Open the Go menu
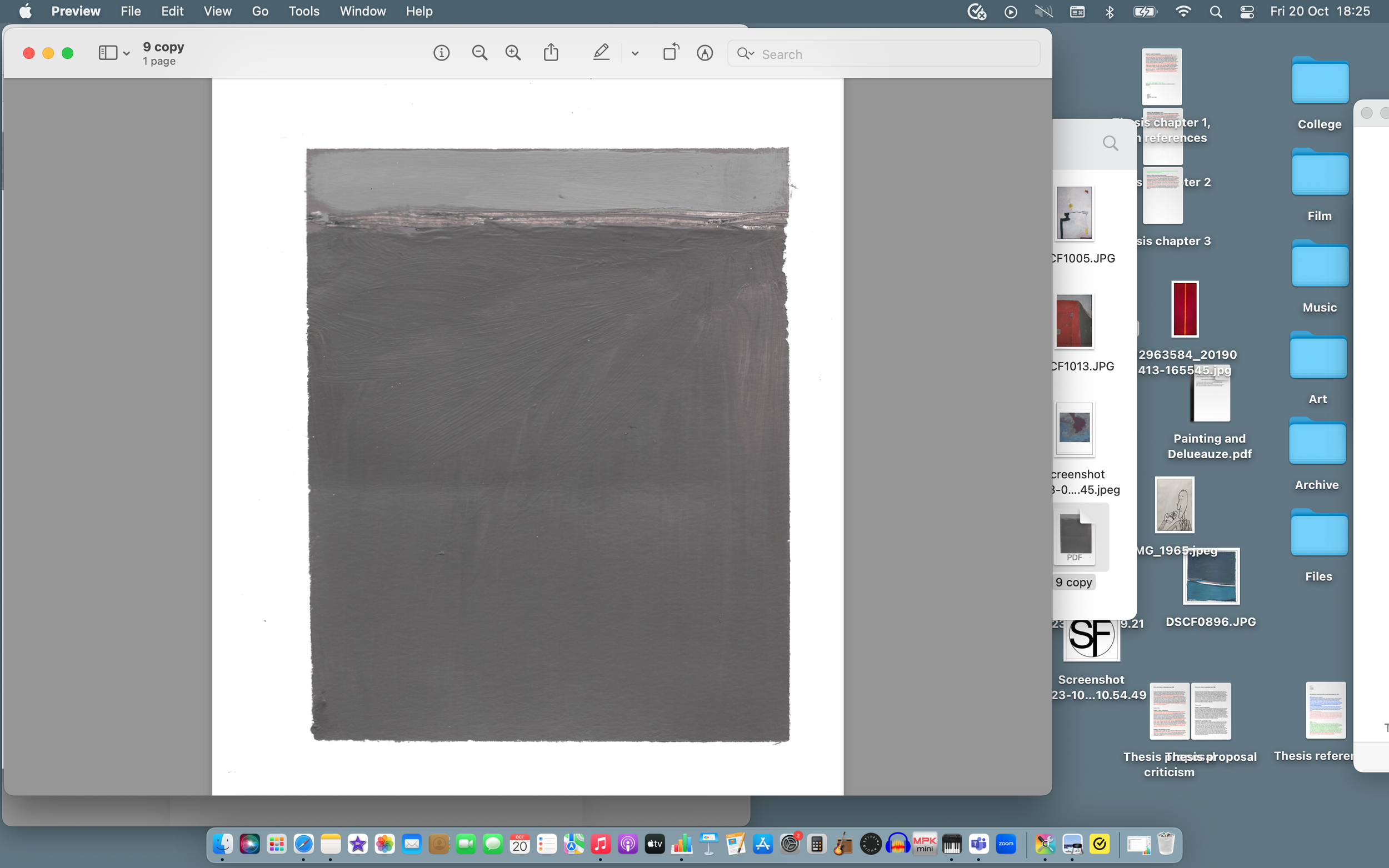This screenshot has height=868, width=1389. pyautogui.click(x=260, y=11)
